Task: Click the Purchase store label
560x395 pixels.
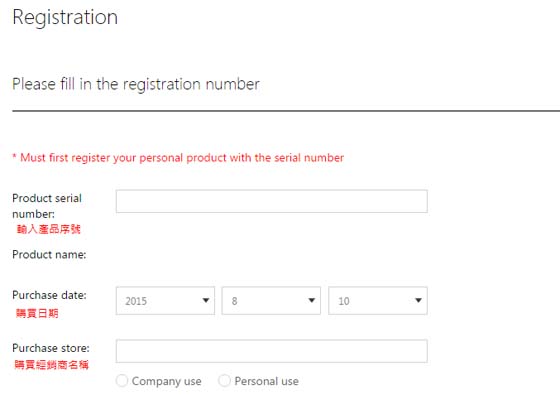Action: point(51,348)
